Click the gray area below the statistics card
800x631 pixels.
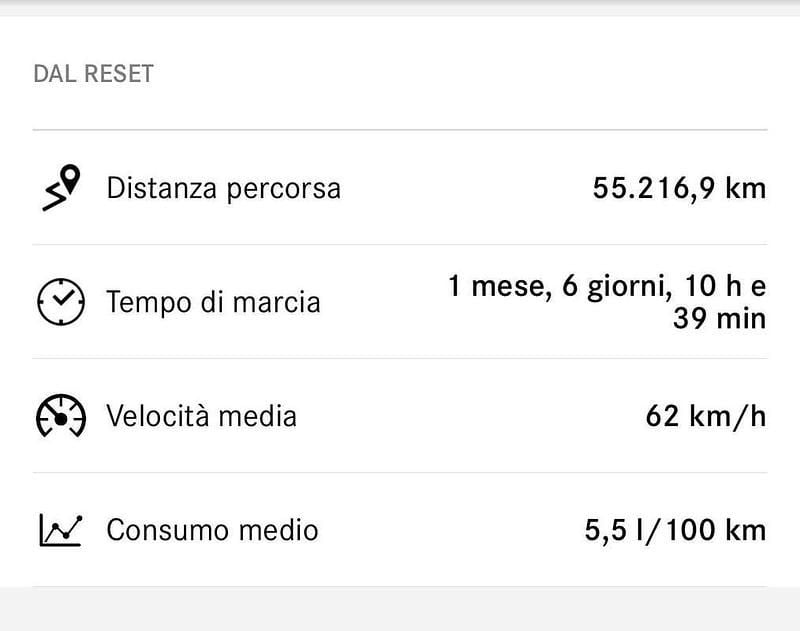click(400, 610)
